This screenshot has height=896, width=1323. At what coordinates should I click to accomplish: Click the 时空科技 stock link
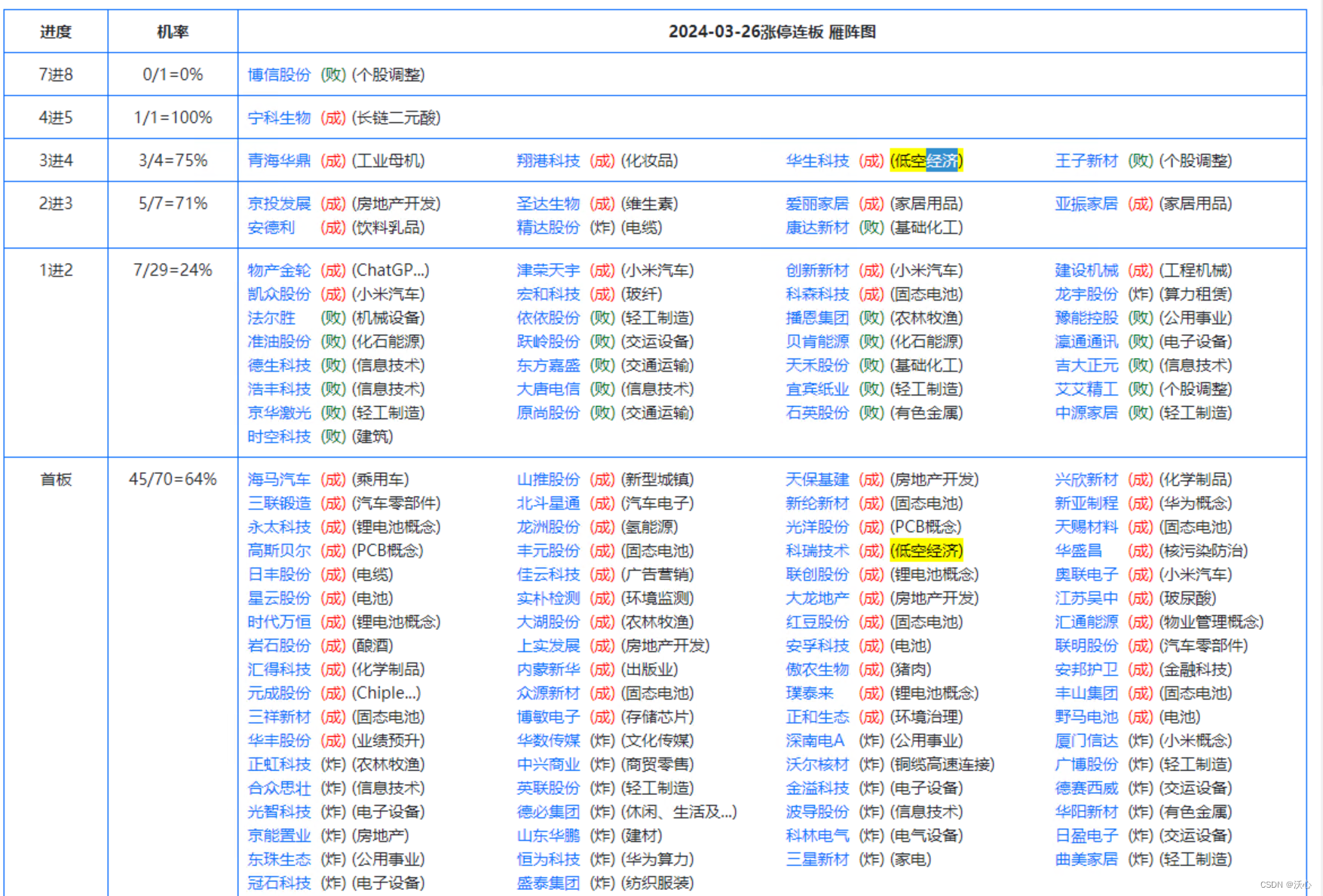[x=279, y=436]
